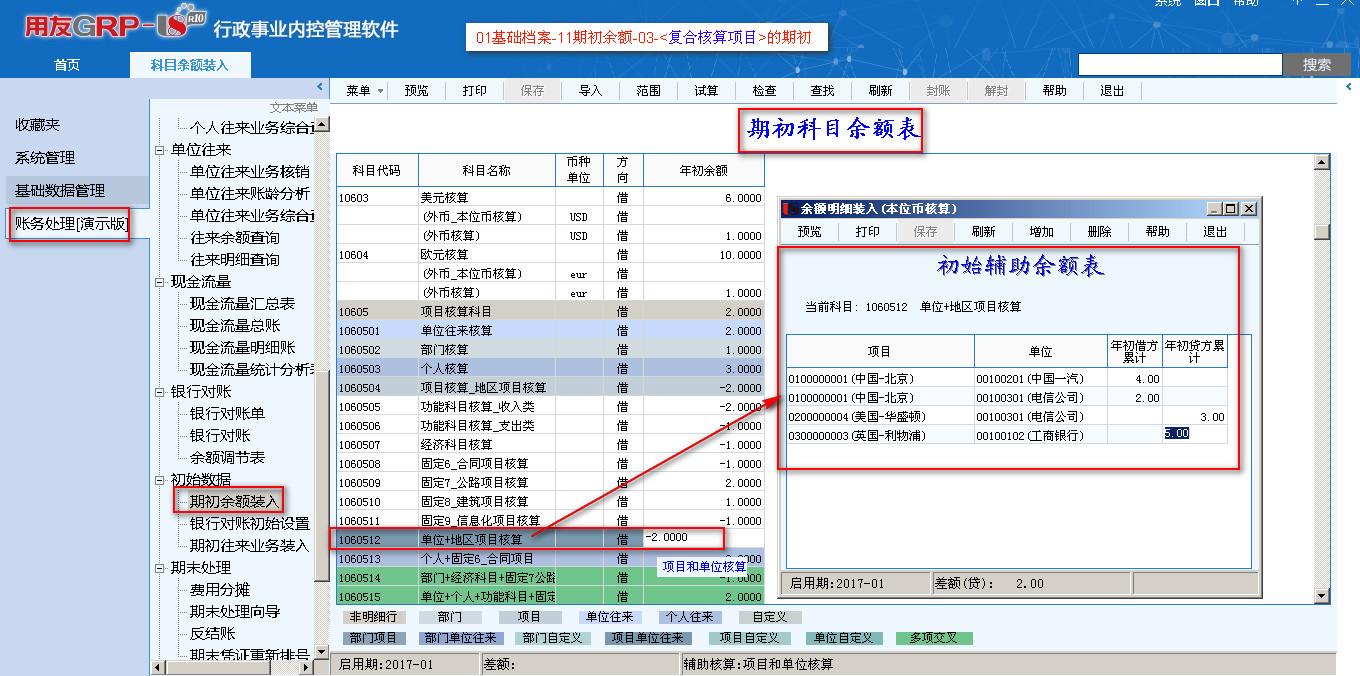Viewport: 1360px width, 676px height.
Task: Select row 1060513 个人+固定6_合同项目
Action: pos(475,559)
